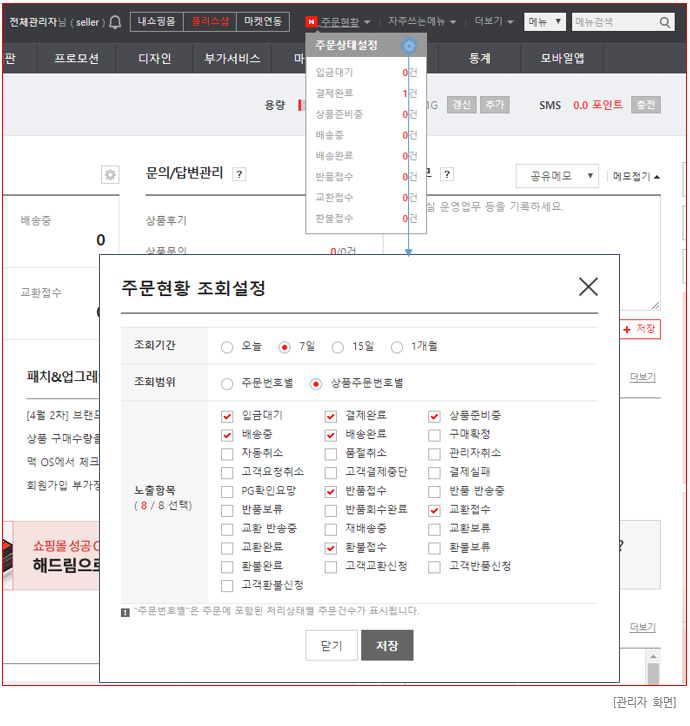690x726 pixels.
Task: Click the 메뉴검색 input field
Action: (612, 22)
